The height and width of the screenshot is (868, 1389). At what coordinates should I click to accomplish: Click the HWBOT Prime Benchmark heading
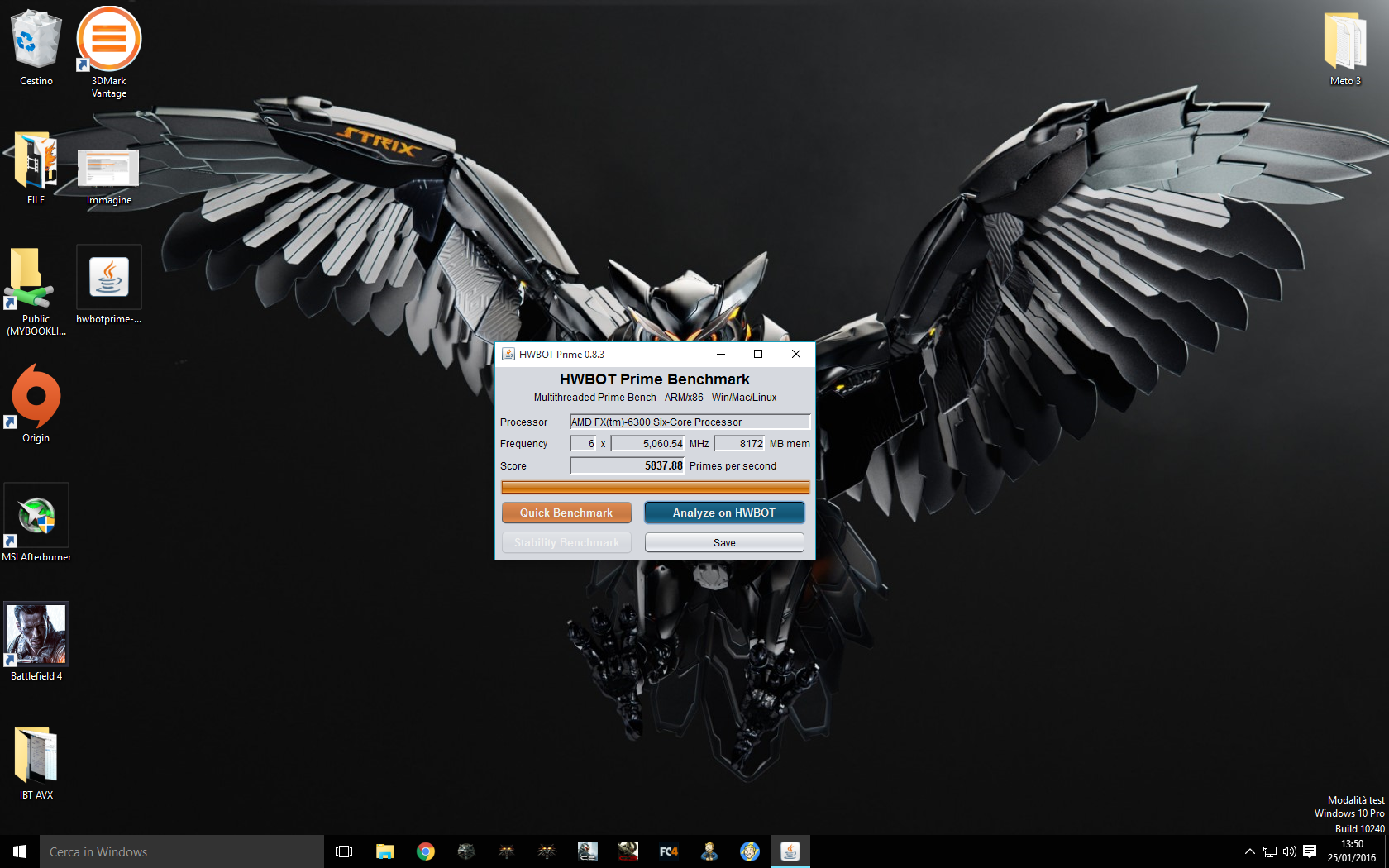[655, 379]
